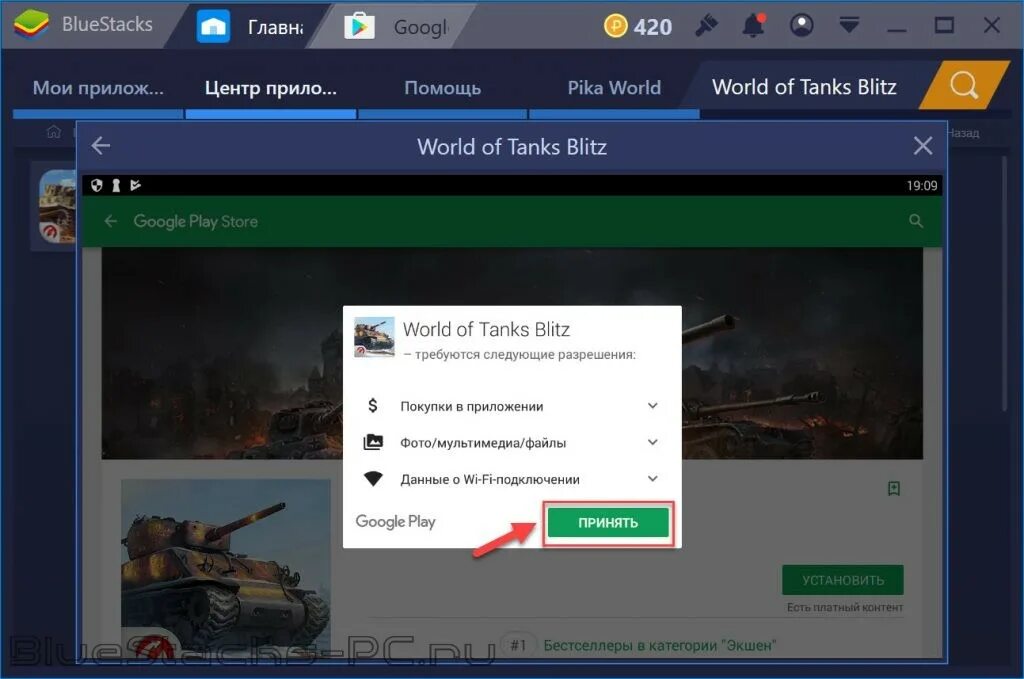Close the World of Tanks Blitz dialog

923,146
